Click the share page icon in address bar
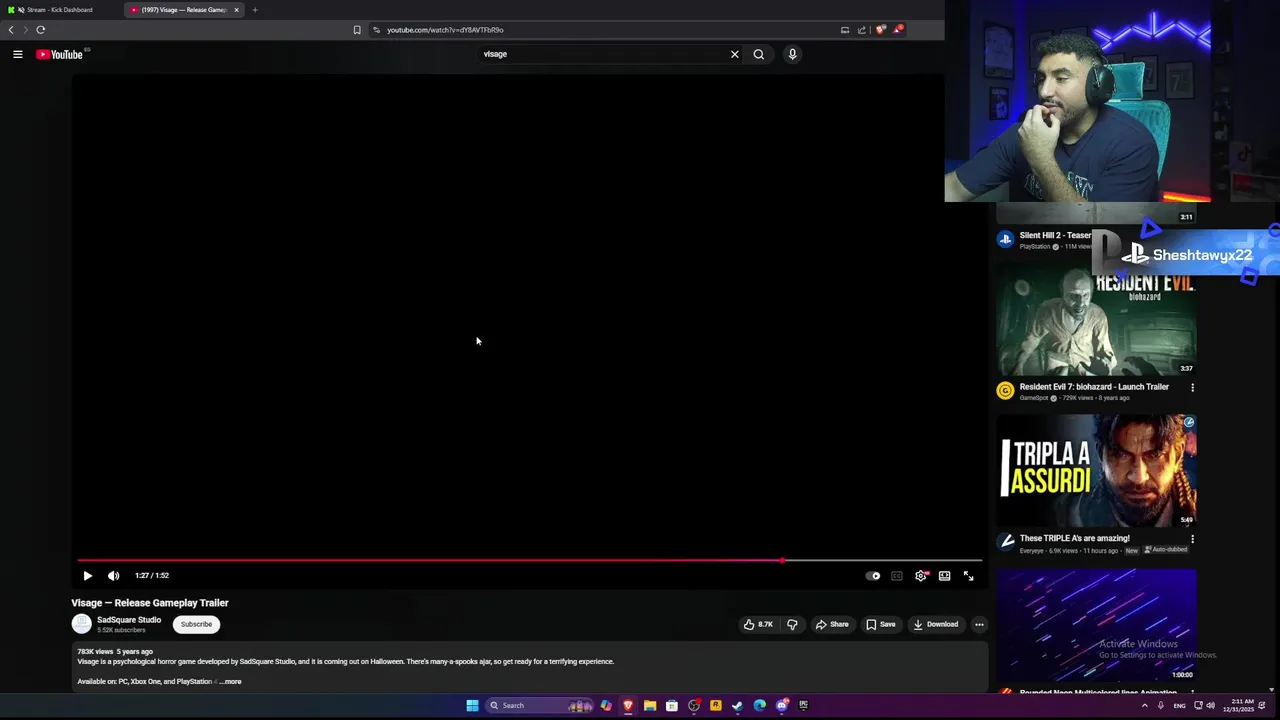The height and width of the screenshot is (720, 1280). tap(862, 30)
